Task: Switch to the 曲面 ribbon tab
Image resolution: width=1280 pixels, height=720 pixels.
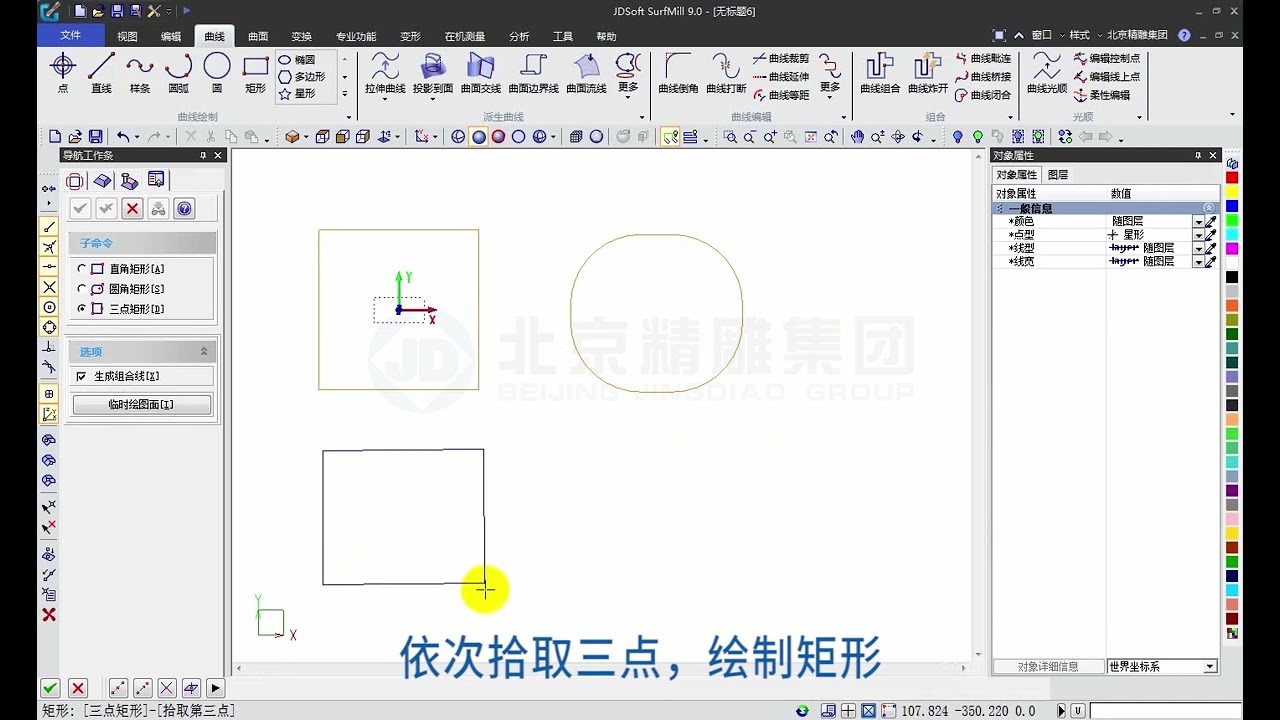Action: tap(258, 36)
